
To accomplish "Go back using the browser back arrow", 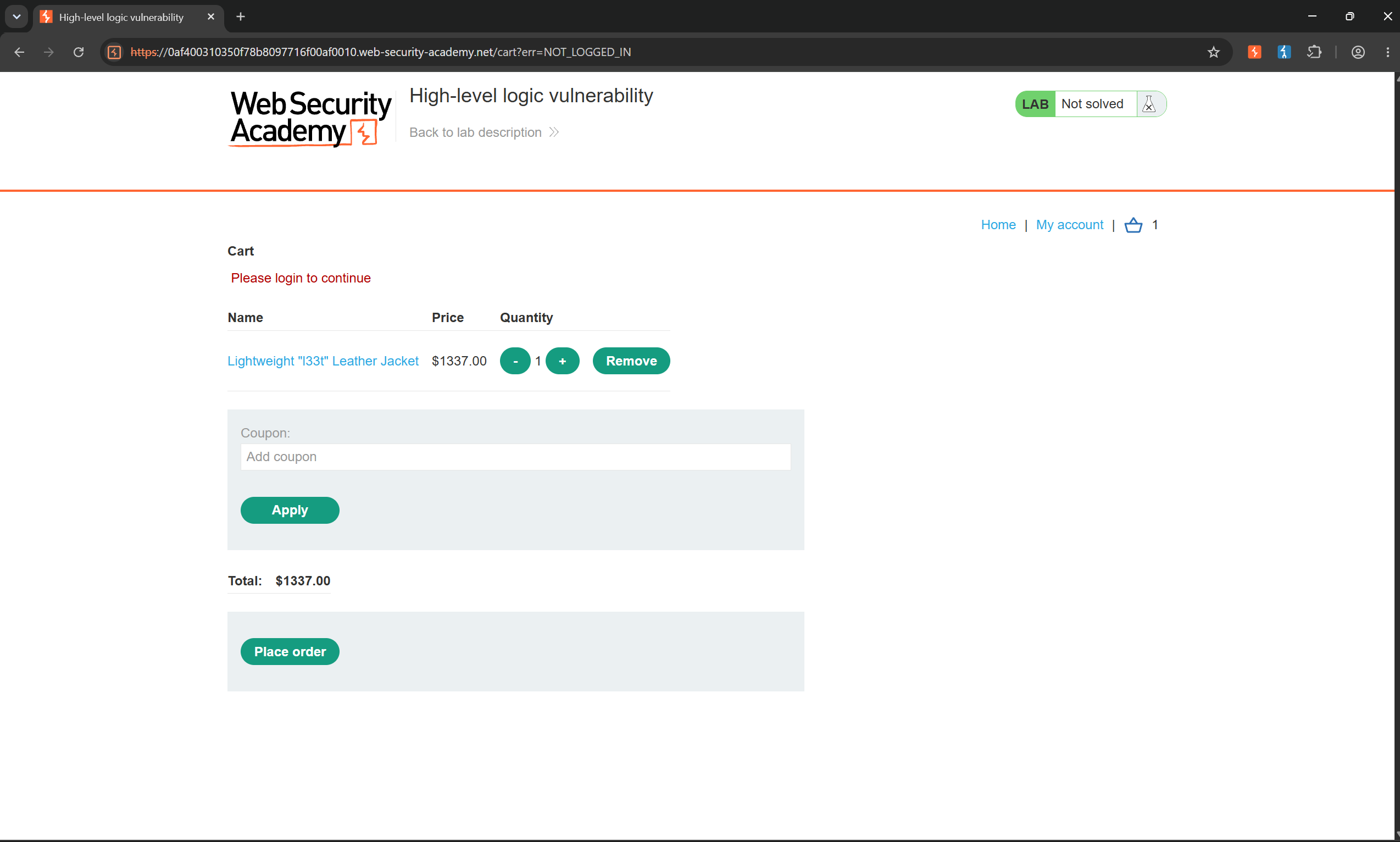I will (19, 52).
